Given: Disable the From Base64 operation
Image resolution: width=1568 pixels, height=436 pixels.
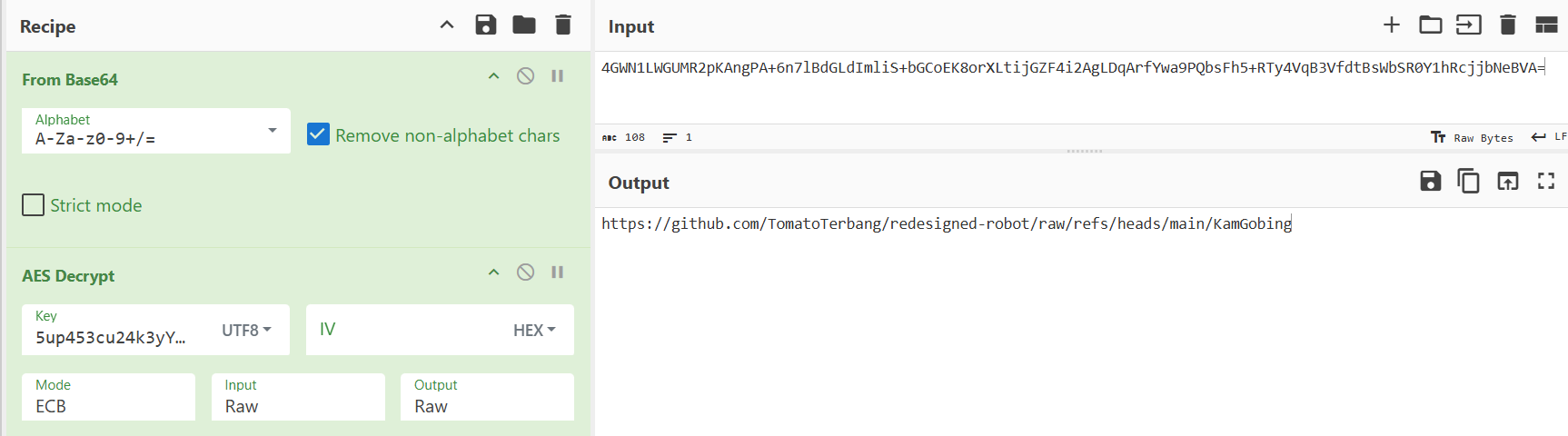Looking at the screenshot, I should point(525,76).
